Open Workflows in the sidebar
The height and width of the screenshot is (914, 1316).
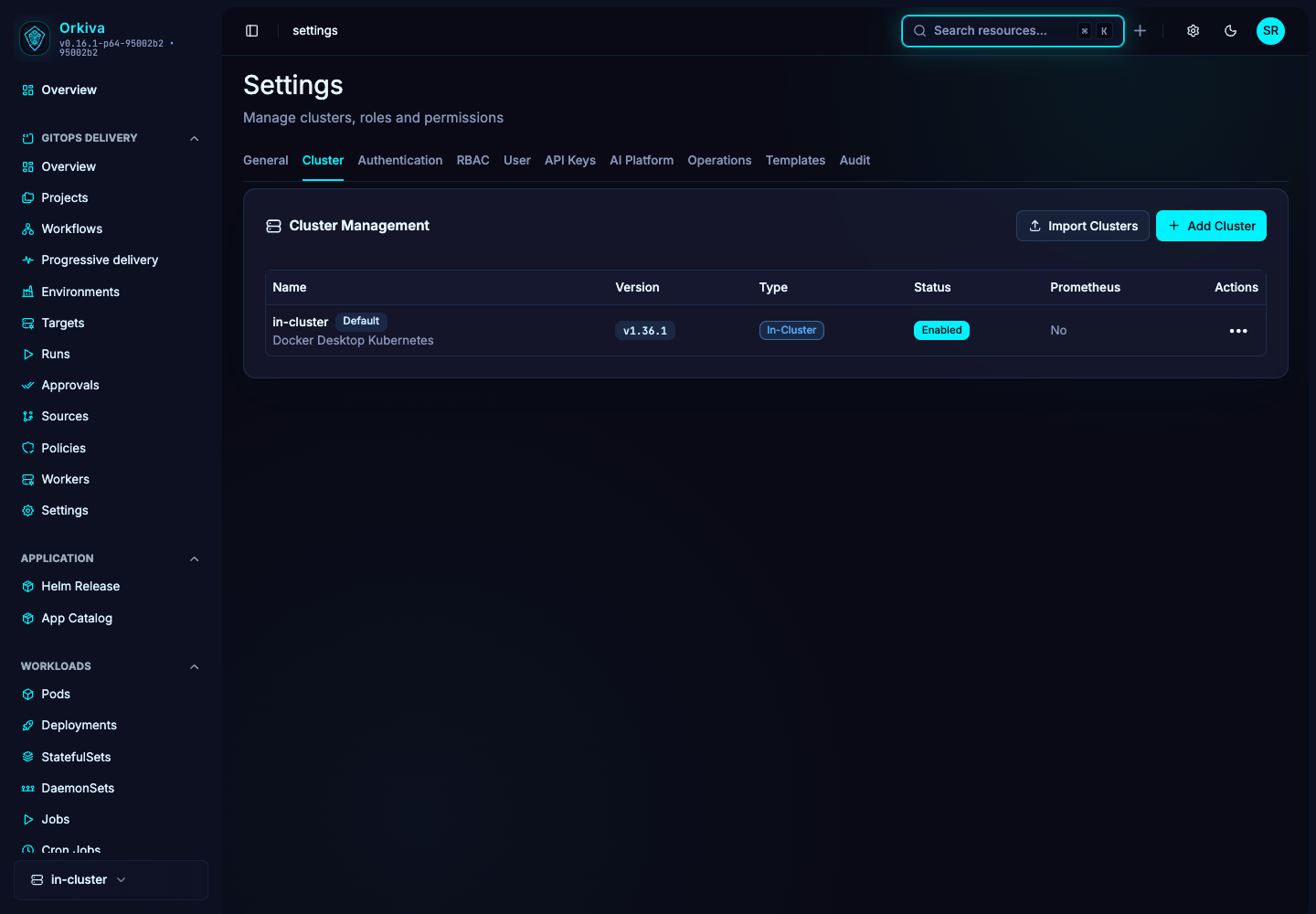110,228
